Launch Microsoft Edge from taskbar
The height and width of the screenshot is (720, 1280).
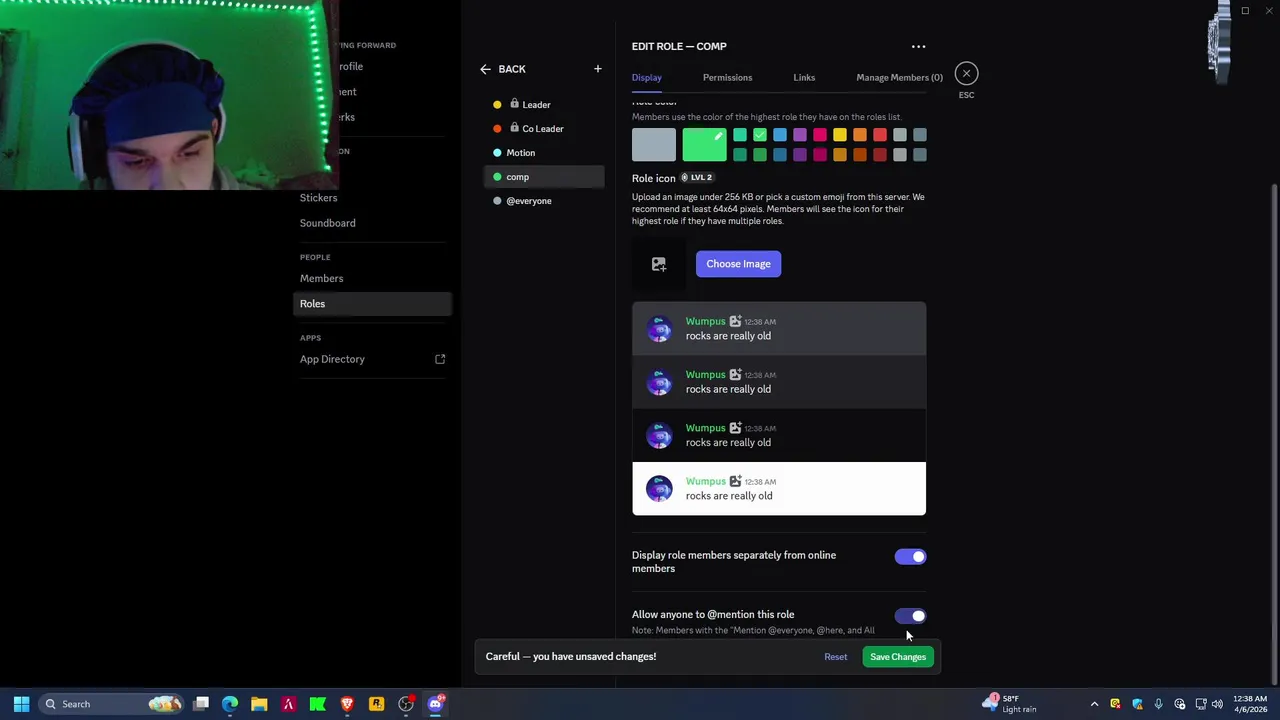230,704
